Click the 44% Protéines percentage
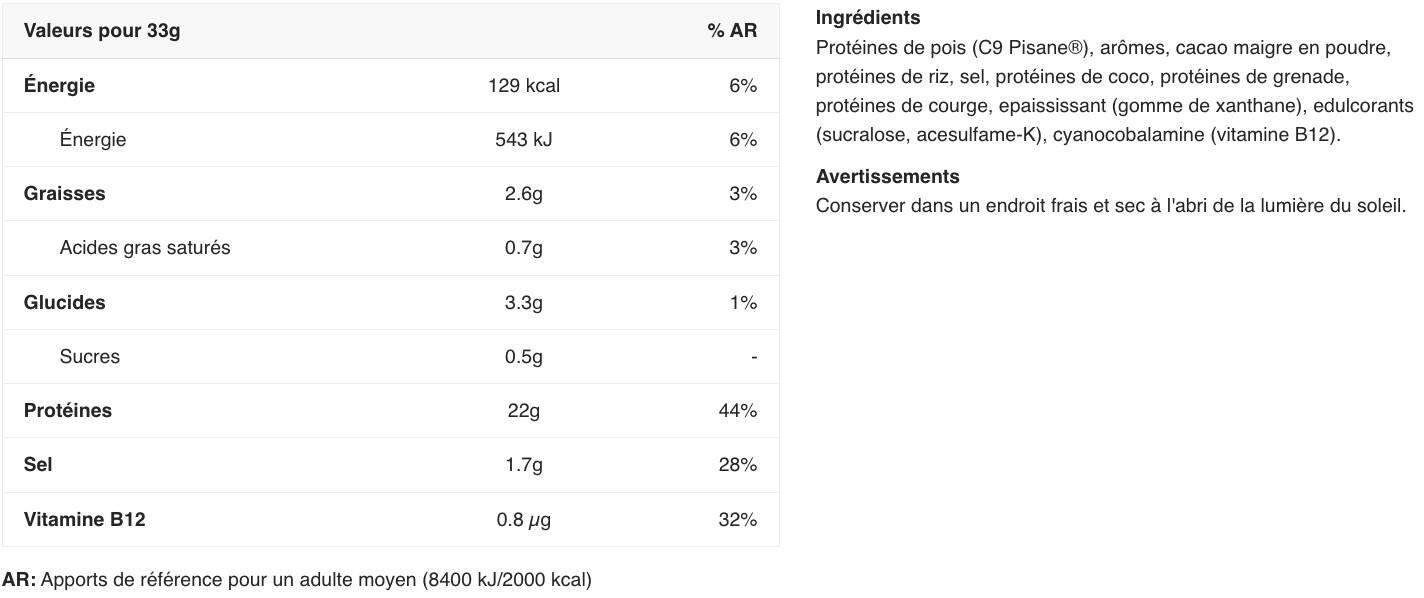The image size is (1424, 598). coord(738,411)
